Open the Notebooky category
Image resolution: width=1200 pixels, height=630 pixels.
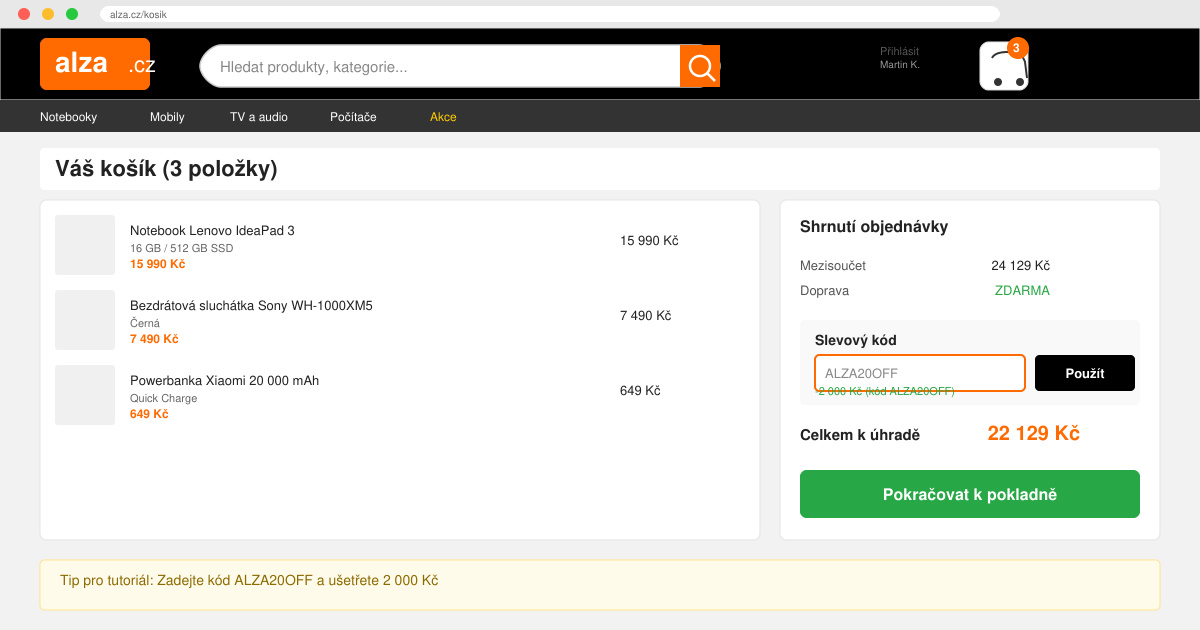click(69, 117)
